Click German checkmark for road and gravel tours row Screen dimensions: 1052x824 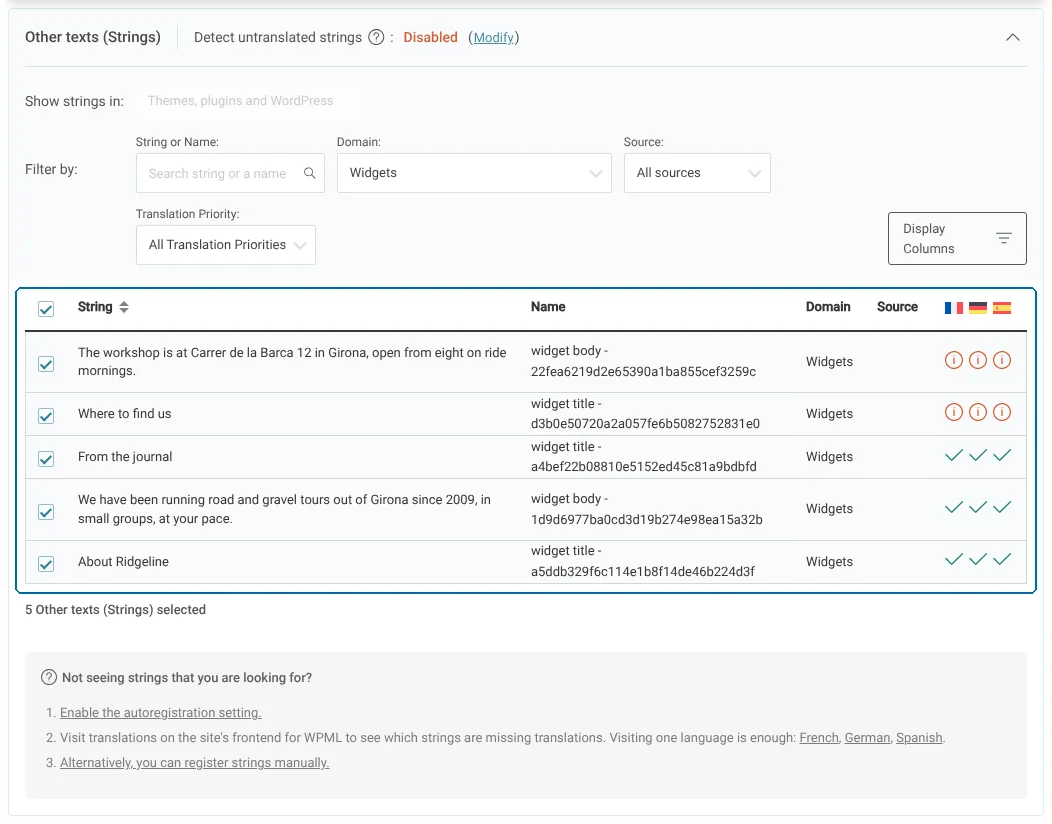[x=978, y=507]
